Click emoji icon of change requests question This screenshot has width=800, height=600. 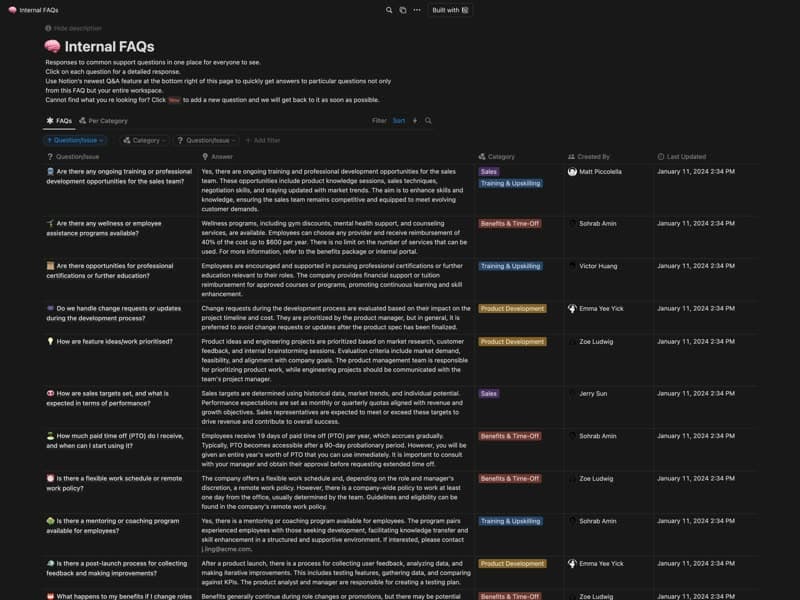click(50, 309)
